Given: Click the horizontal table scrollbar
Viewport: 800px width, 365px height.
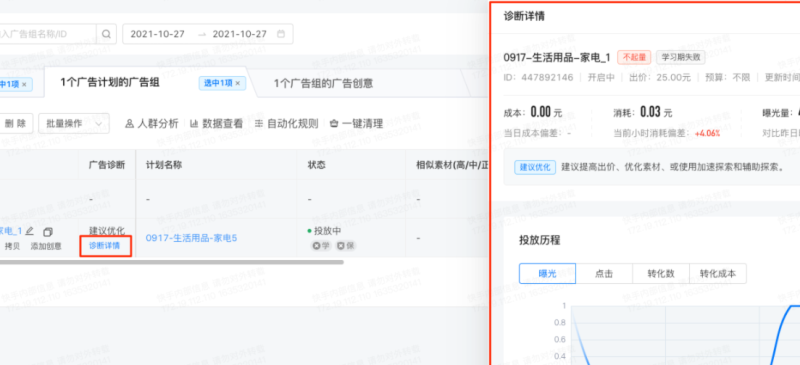Looking at the screenshot, I should (x=171, y=262).
